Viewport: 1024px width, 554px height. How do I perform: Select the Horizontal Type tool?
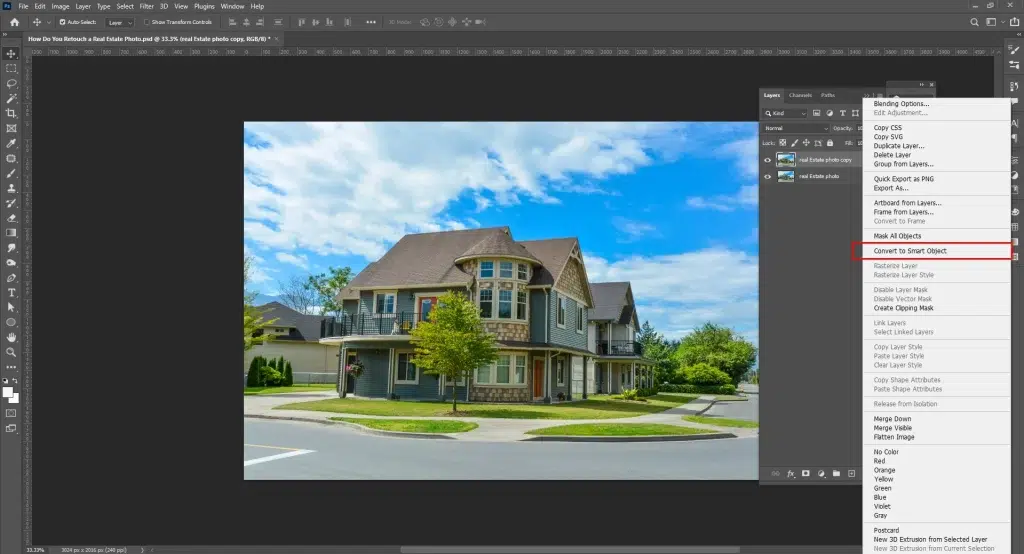(x=11, y=293)
